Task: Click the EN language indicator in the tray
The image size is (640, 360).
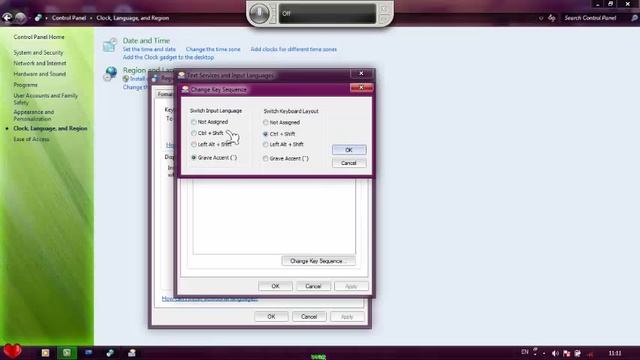Action: coord(525,352)
